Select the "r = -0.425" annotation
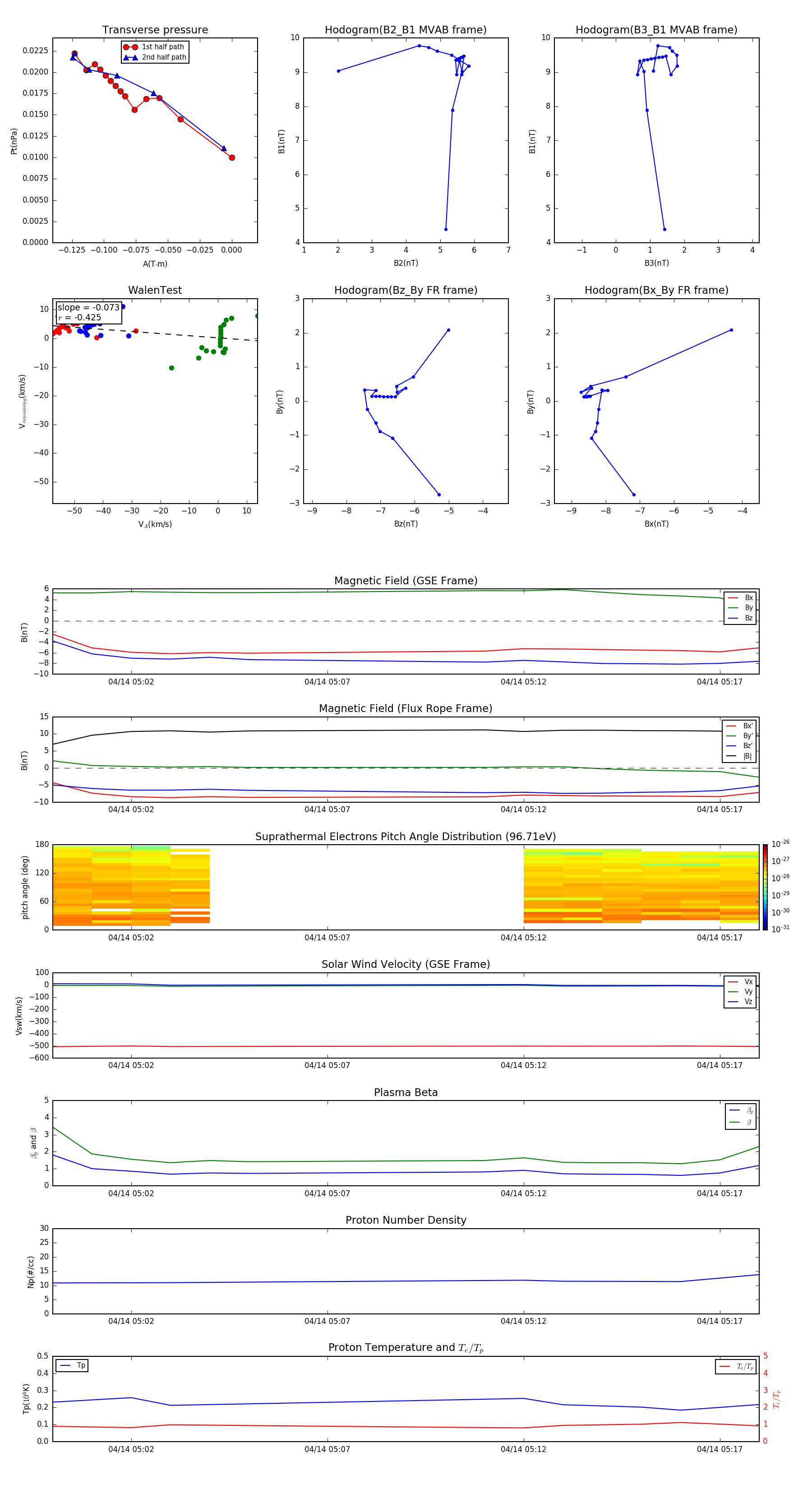Viewport: 812px width, 1489px height. tap(80, 317)
